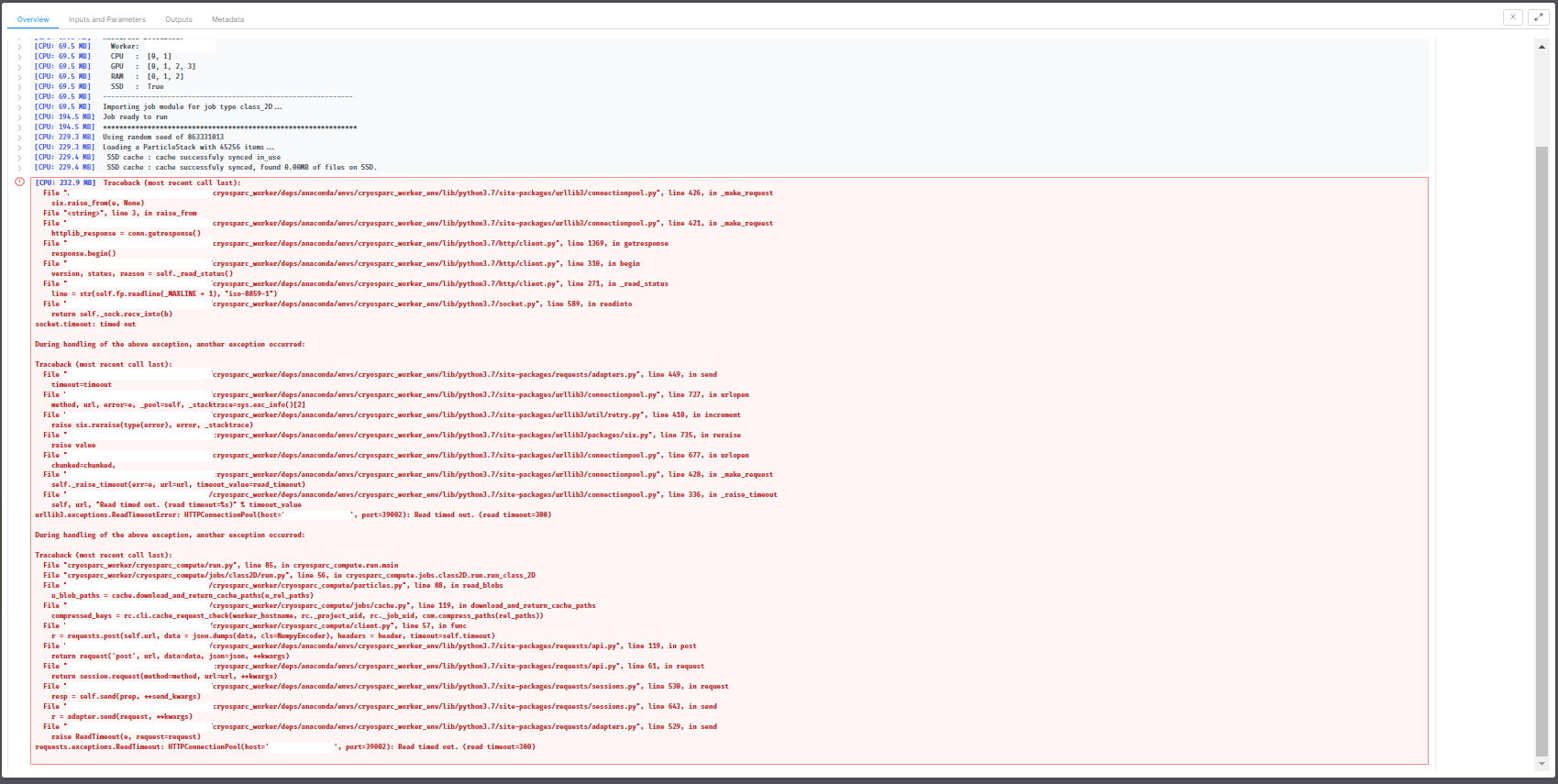Expand the 'Worker:' log line chevron
The height and width of the screenshot is (784, 1558).
19,47
